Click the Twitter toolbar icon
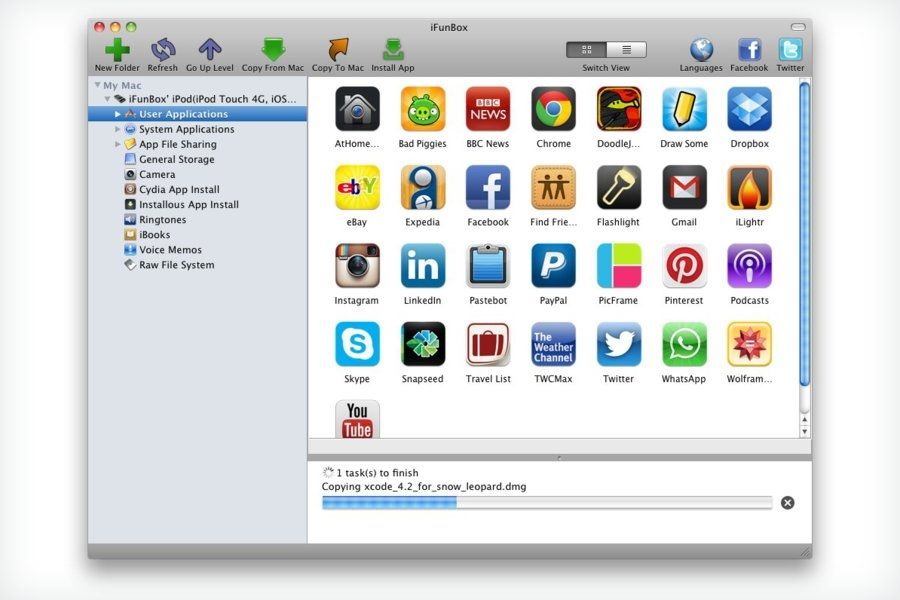 790,50
